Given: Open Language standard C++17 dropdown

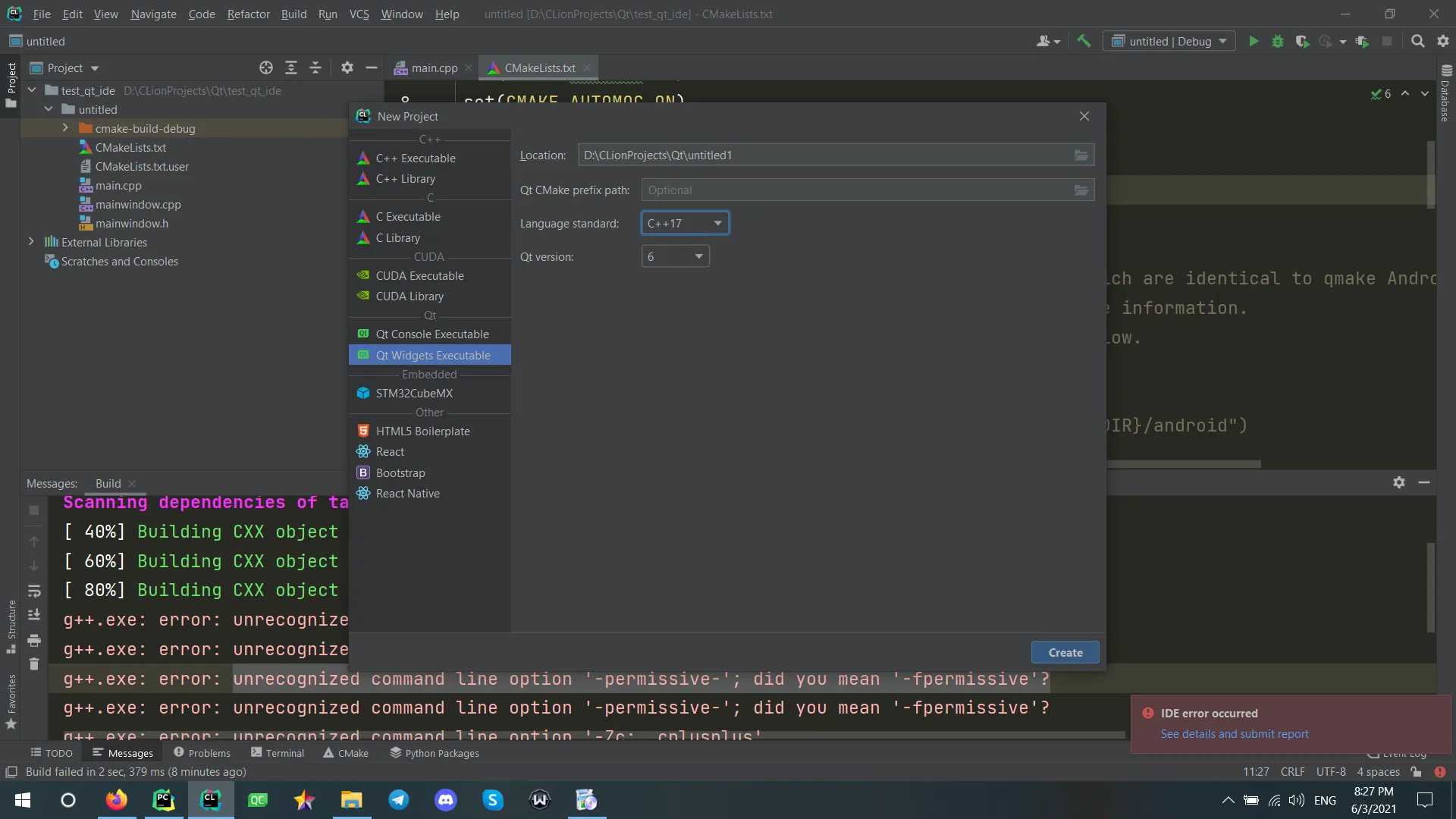Looking at the screenshot, I should 685,224.
